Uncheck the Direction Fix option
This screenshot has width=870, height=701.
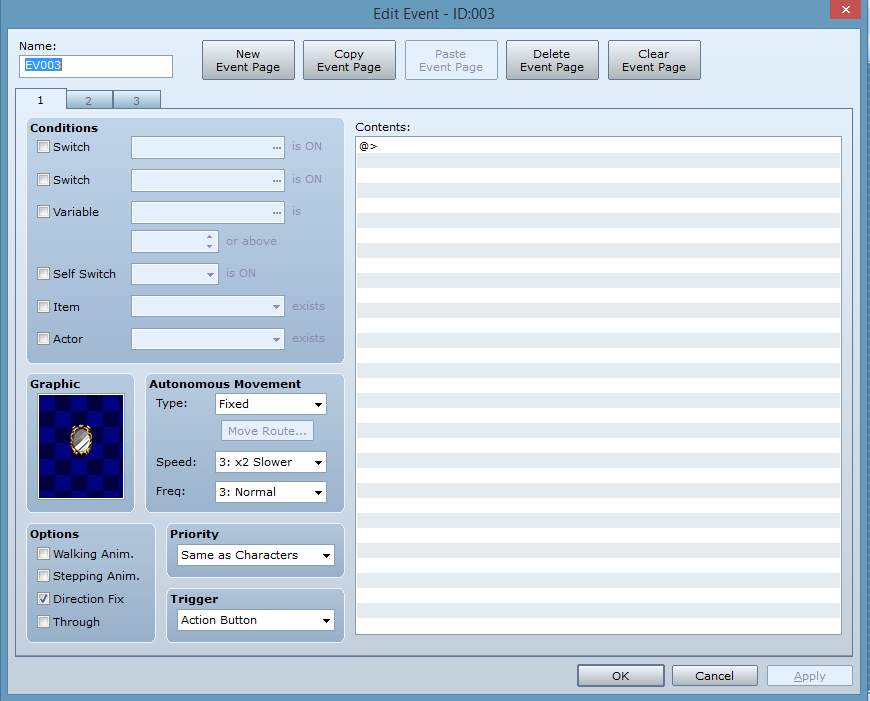43,599
